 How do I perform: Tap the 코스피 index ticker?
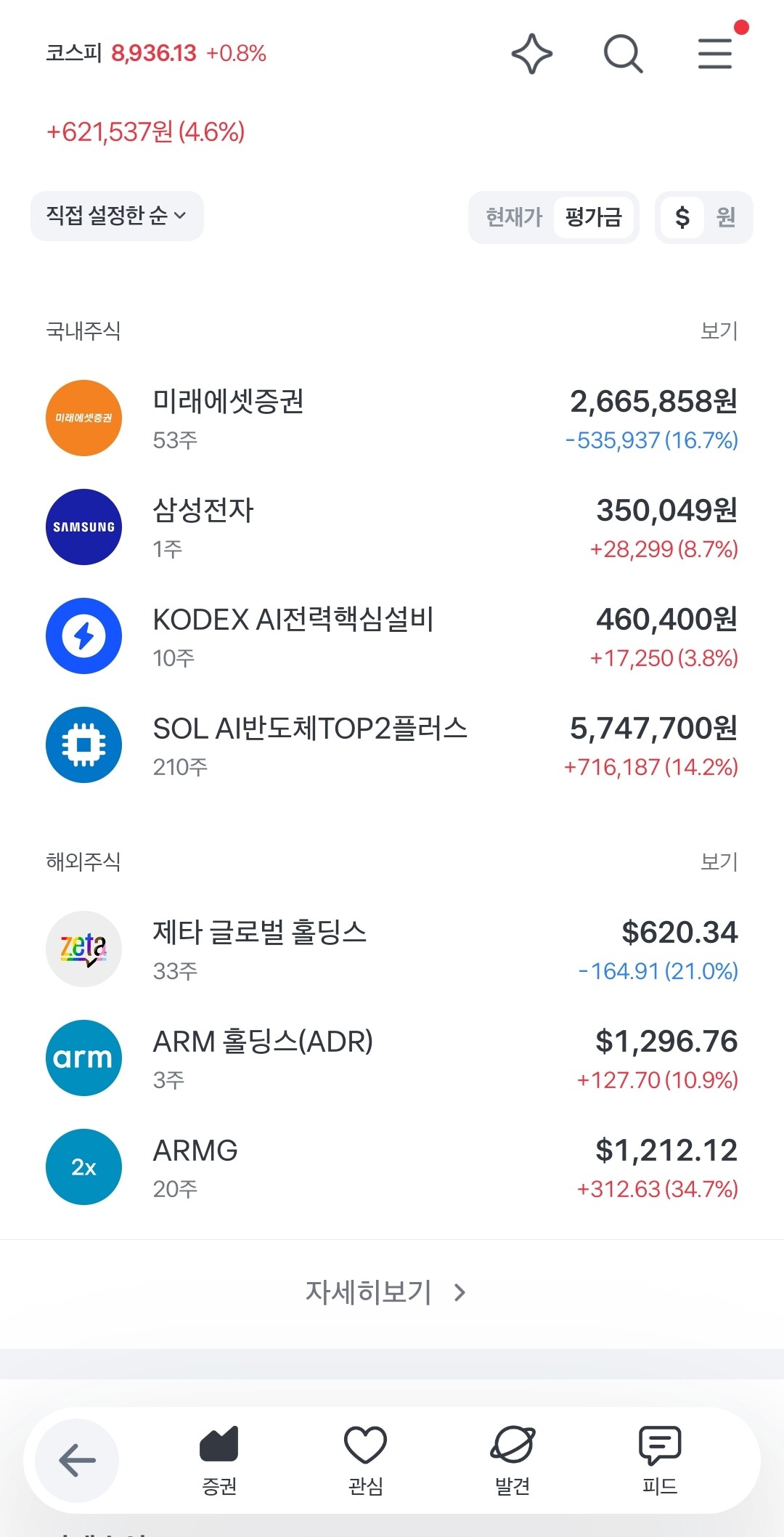(x=156, y=53)
